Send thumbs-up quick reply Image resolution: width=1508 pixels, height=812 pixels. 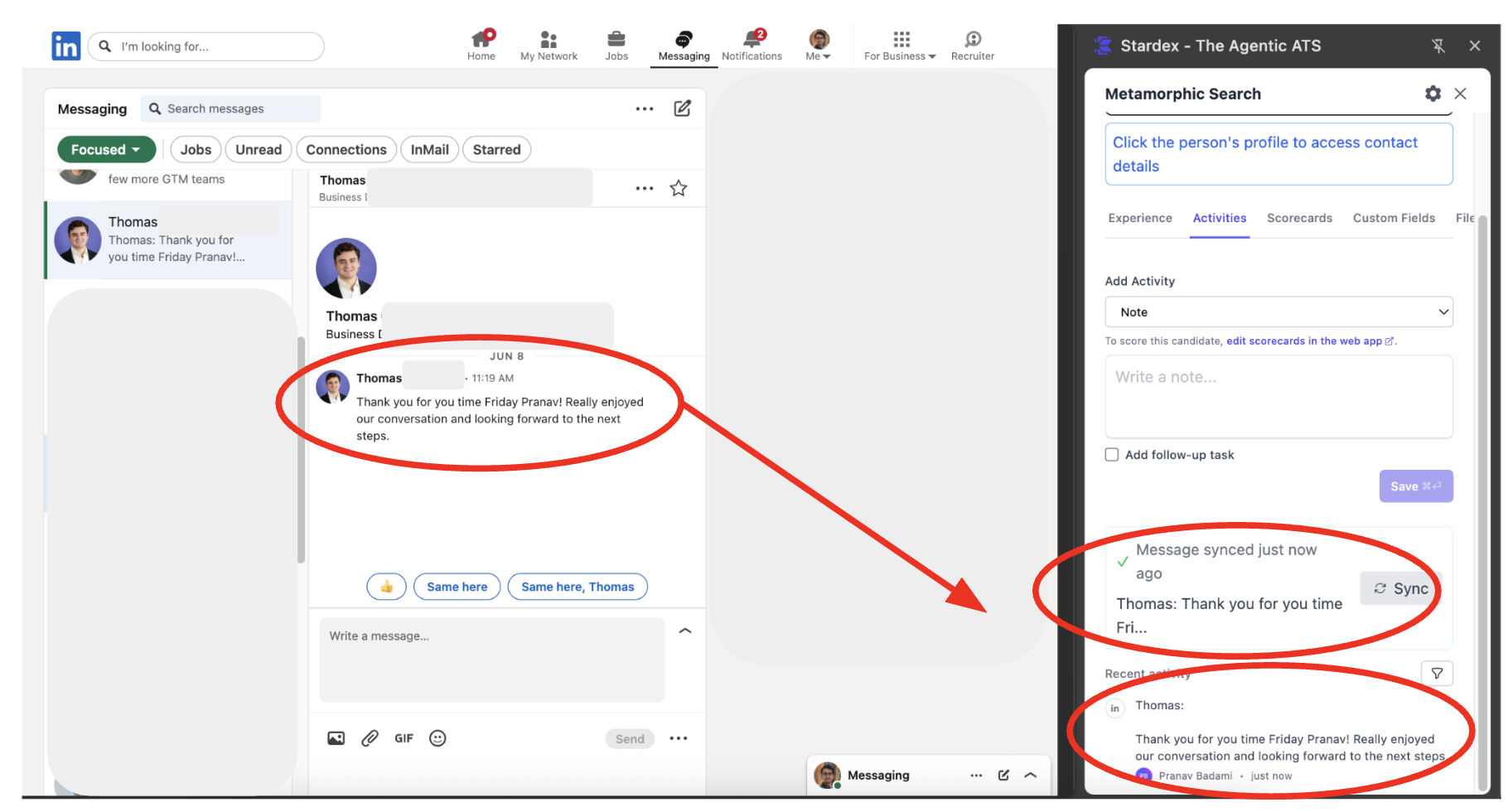pos(386,587)
